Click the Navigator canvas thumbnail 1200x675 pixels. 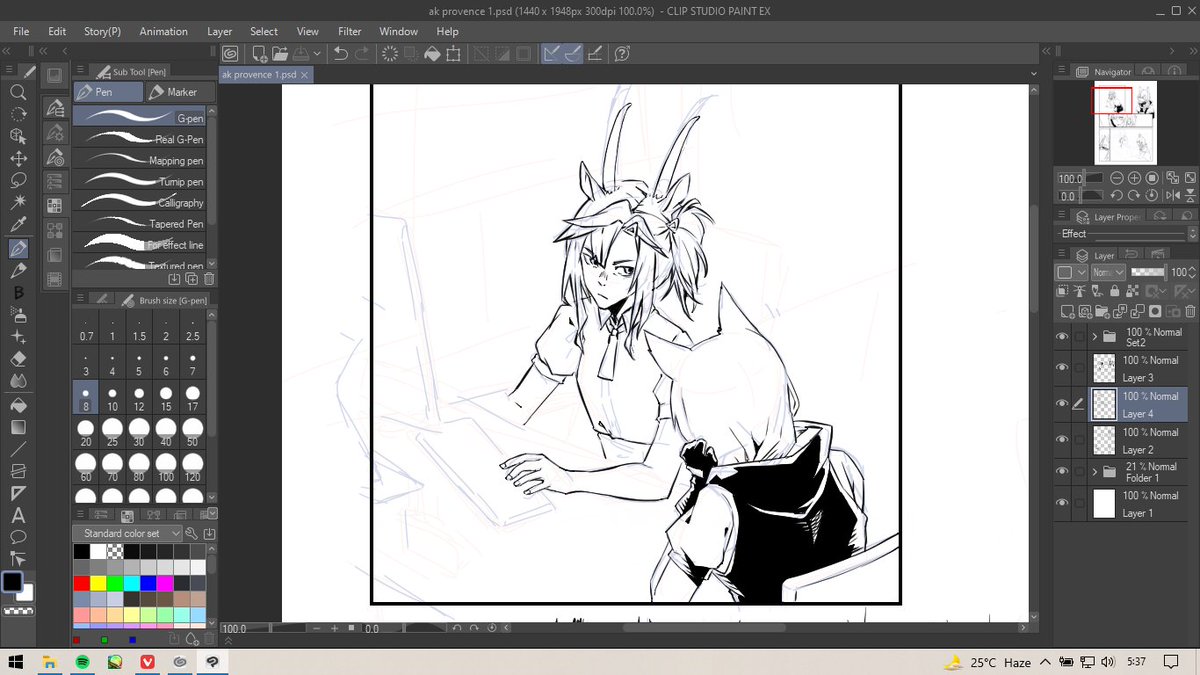click(1126, 123)
